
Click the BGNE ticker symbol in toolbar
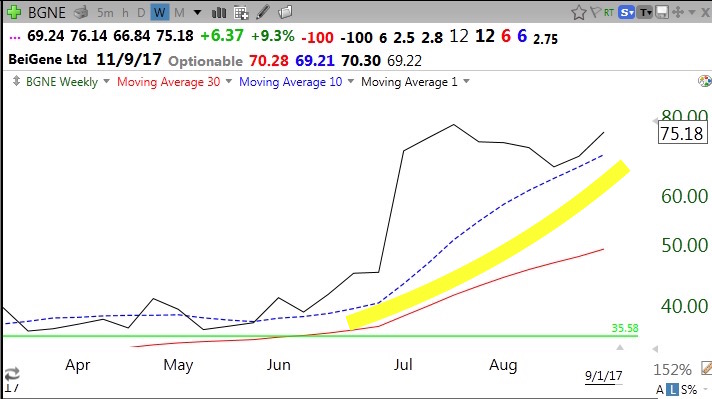click(x=47, y=12)
